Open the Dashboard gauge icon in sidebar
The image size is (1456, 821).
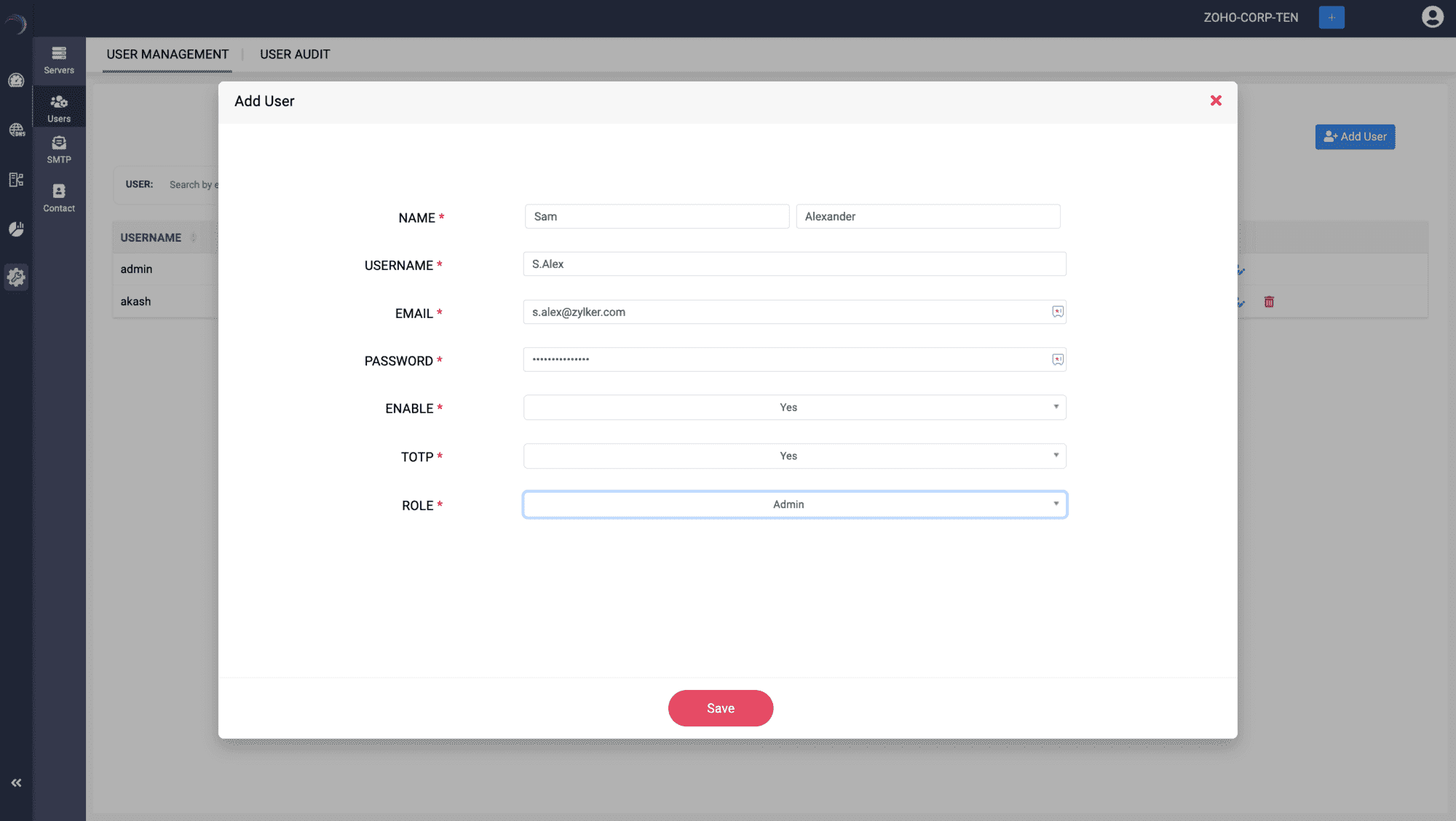(x=16, y=81)
